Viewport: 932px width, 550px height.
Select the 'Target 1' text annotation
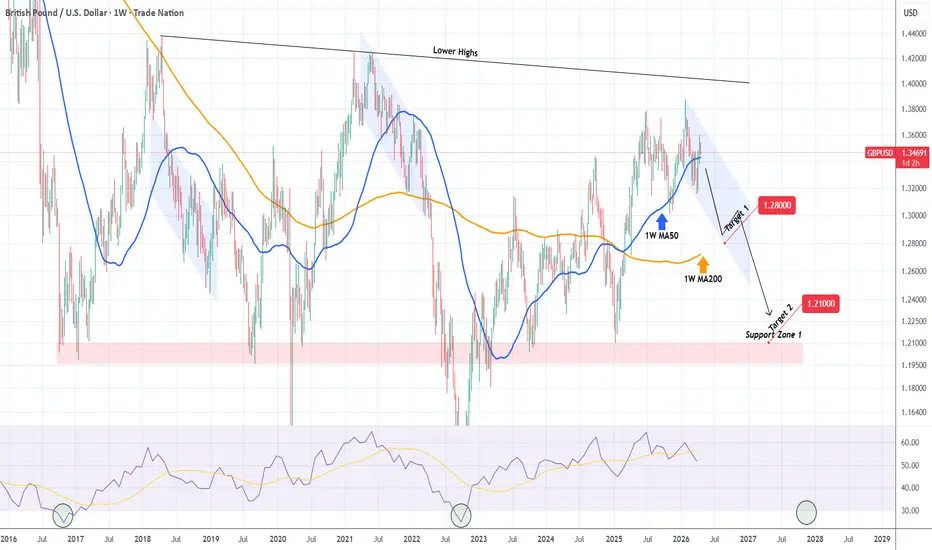tap(736, 218)
